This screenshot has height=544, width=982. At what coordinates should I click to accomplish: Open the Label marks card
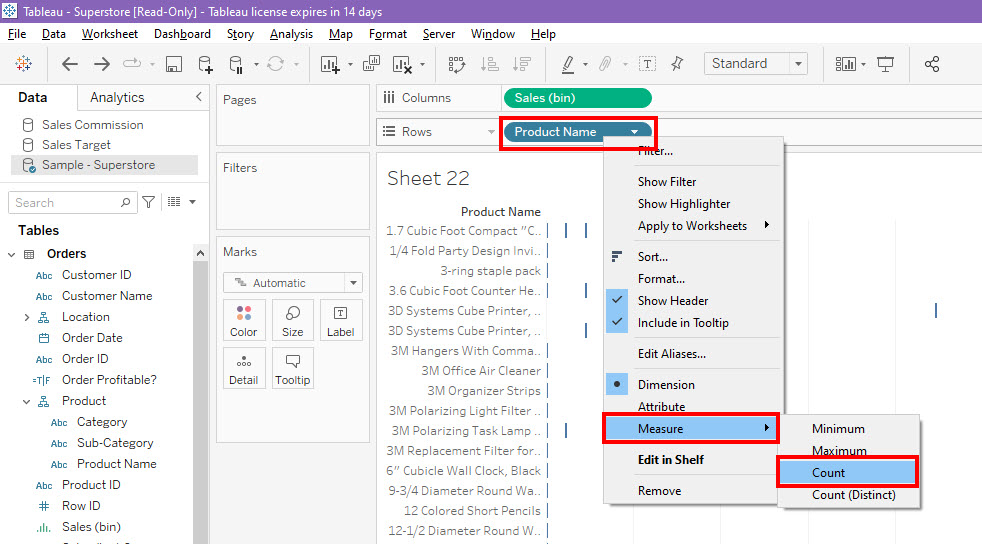click(341, 321)
